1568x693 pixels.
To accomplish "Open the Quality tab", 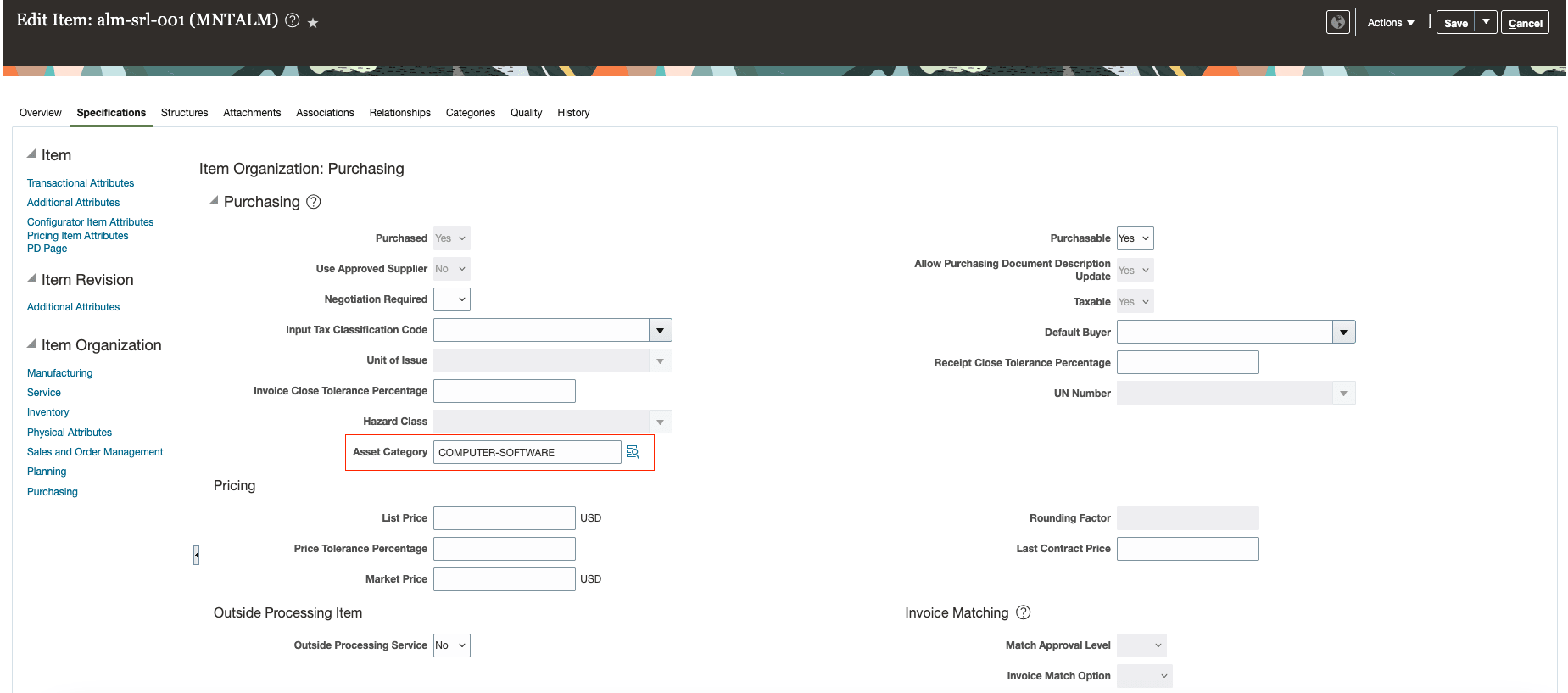I will pos(526,113).
